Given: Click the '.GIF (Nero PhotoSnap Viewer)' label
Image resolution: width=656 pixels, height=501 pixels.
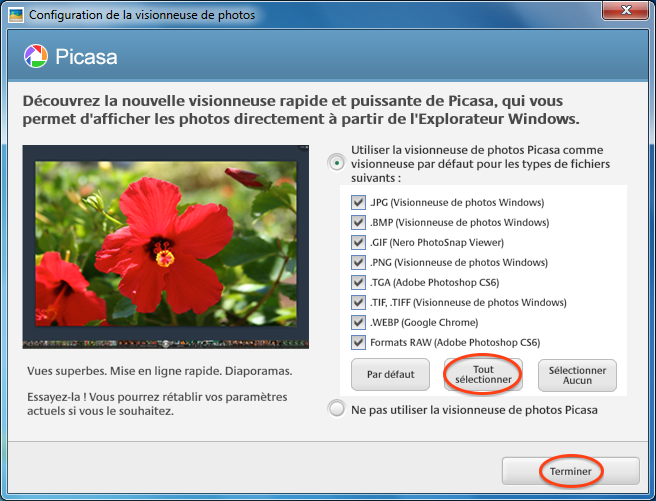Looking at the screenshot, I should [x=437, y=242].
